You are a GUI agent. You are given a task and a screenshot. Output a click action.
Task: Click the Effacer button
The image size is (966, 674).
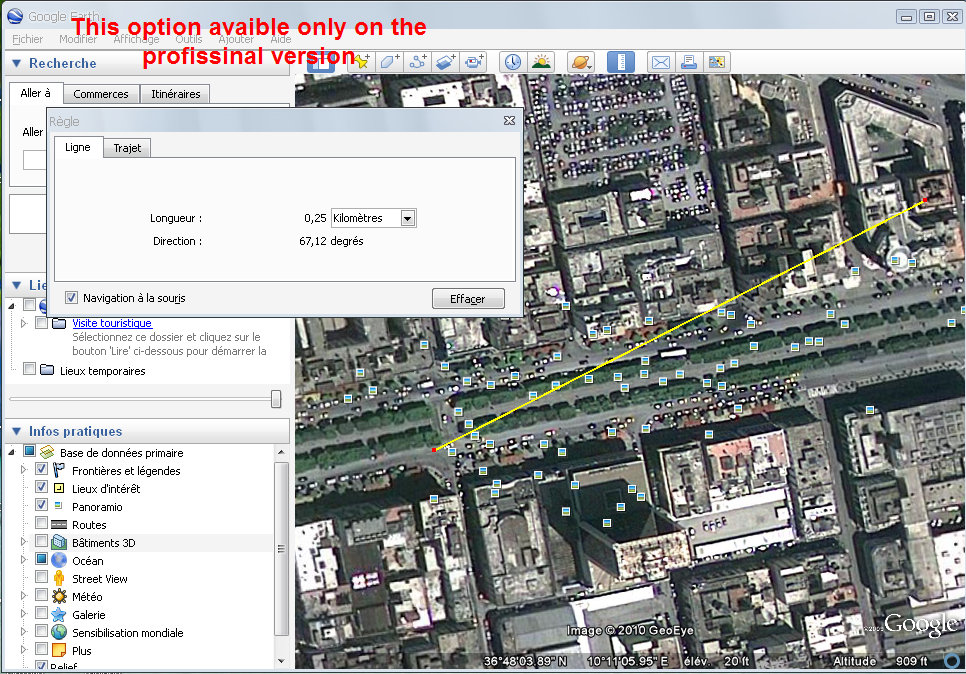[468, 299]
